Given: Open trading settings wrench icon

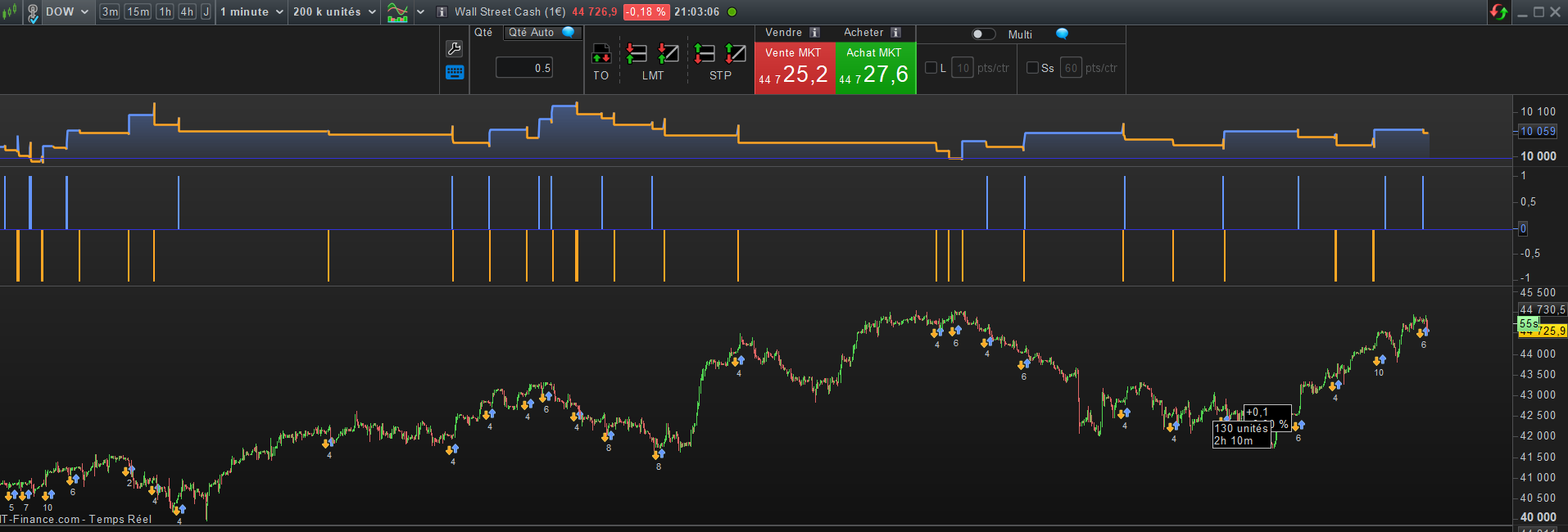Looking at the screenshot, I should pyautogui.click(x=454, y=49).
